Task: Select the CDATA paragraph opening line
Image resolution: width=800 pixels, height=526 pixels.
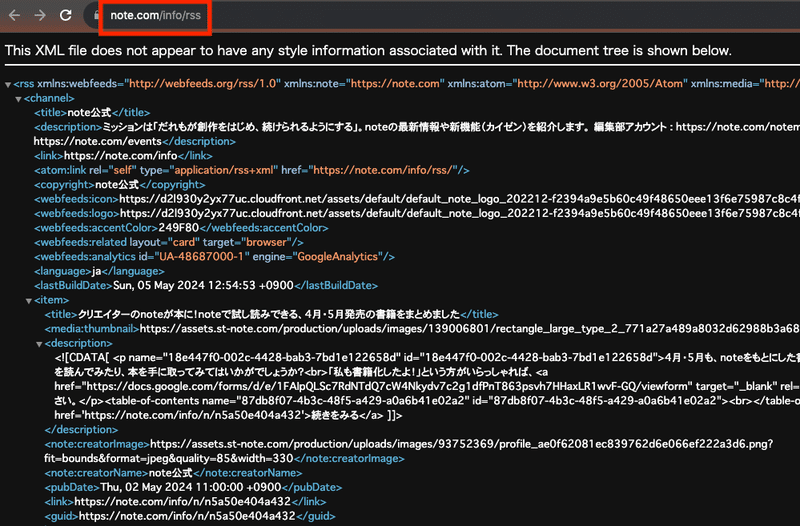Action: point(427,358)
